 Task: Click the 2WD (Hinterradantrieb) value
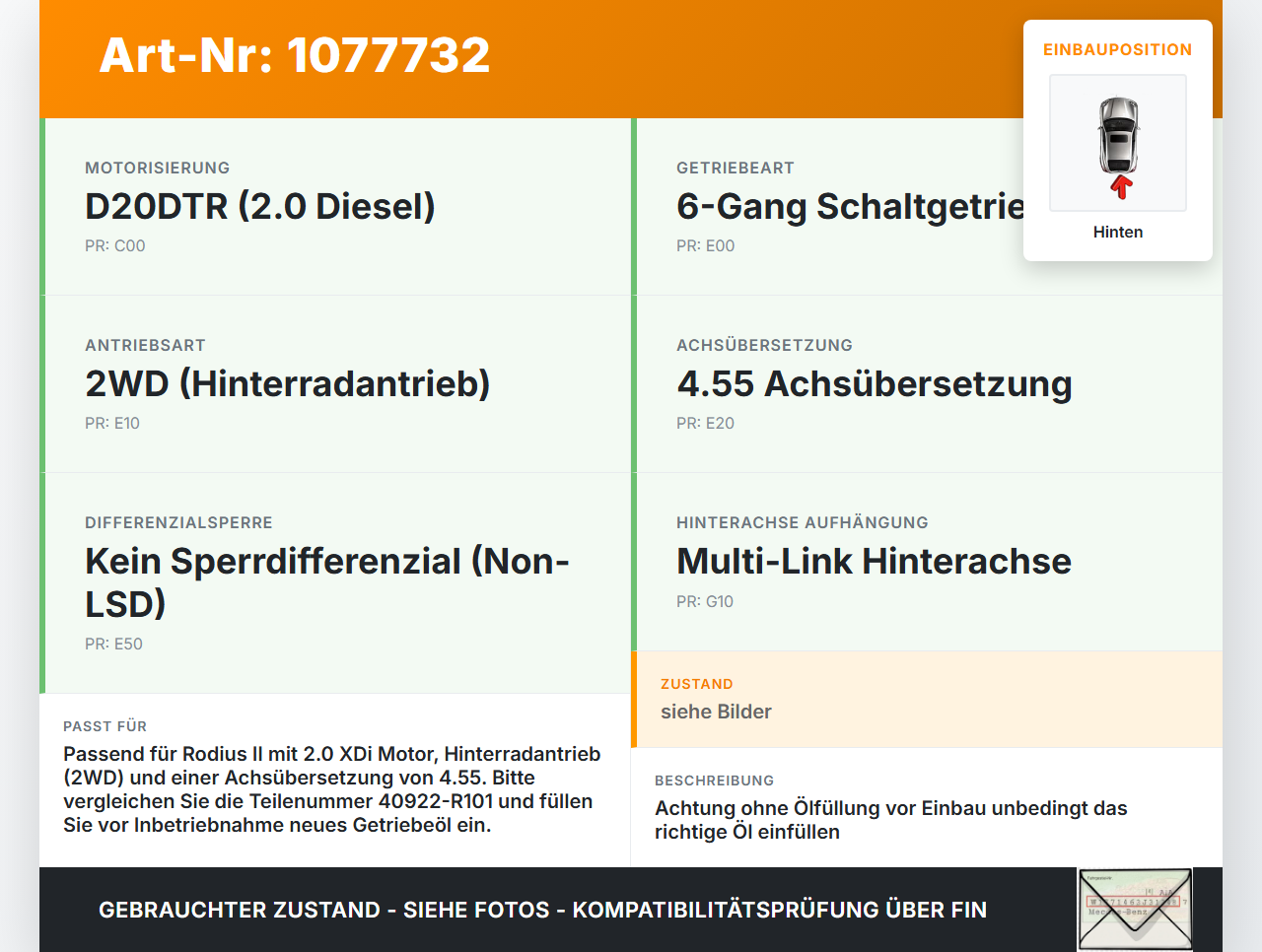[288, 383]
